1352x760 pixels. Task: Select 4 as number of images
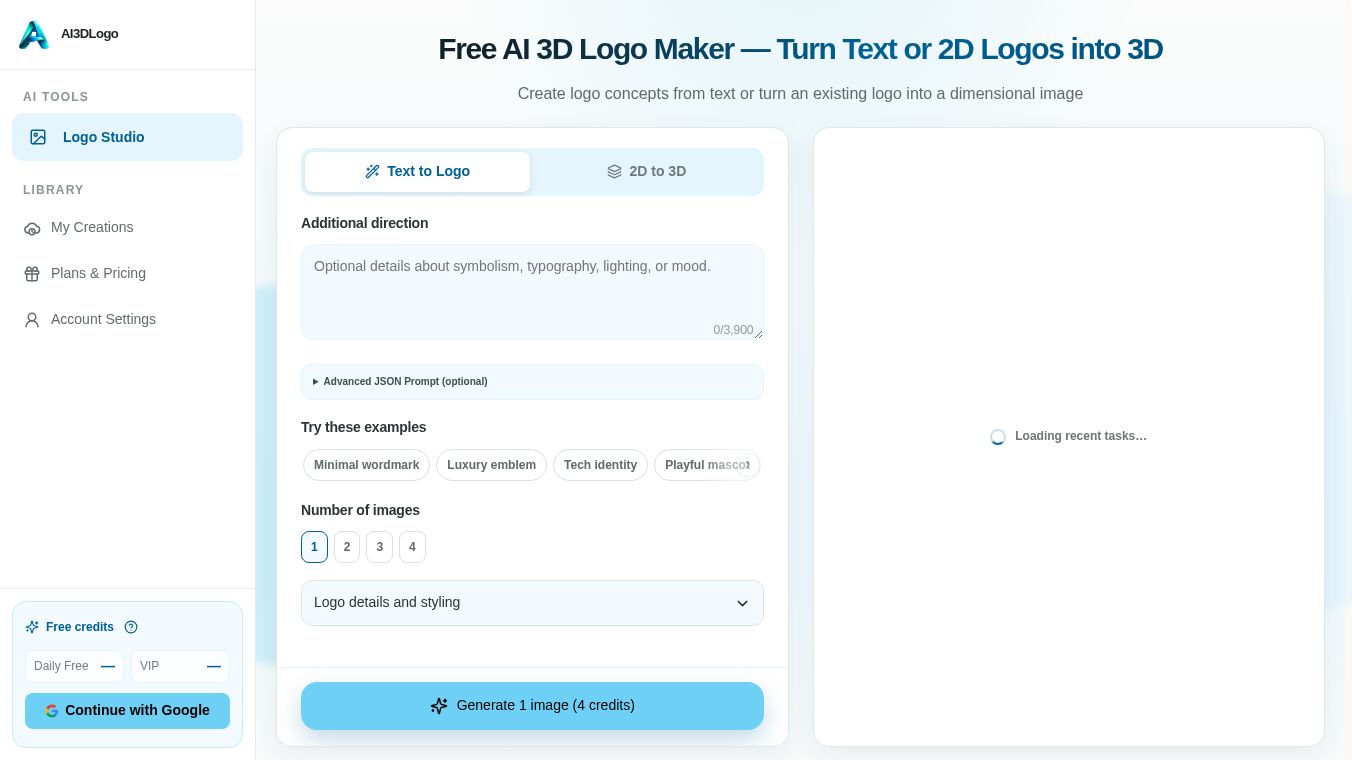(x=412, y=547)
